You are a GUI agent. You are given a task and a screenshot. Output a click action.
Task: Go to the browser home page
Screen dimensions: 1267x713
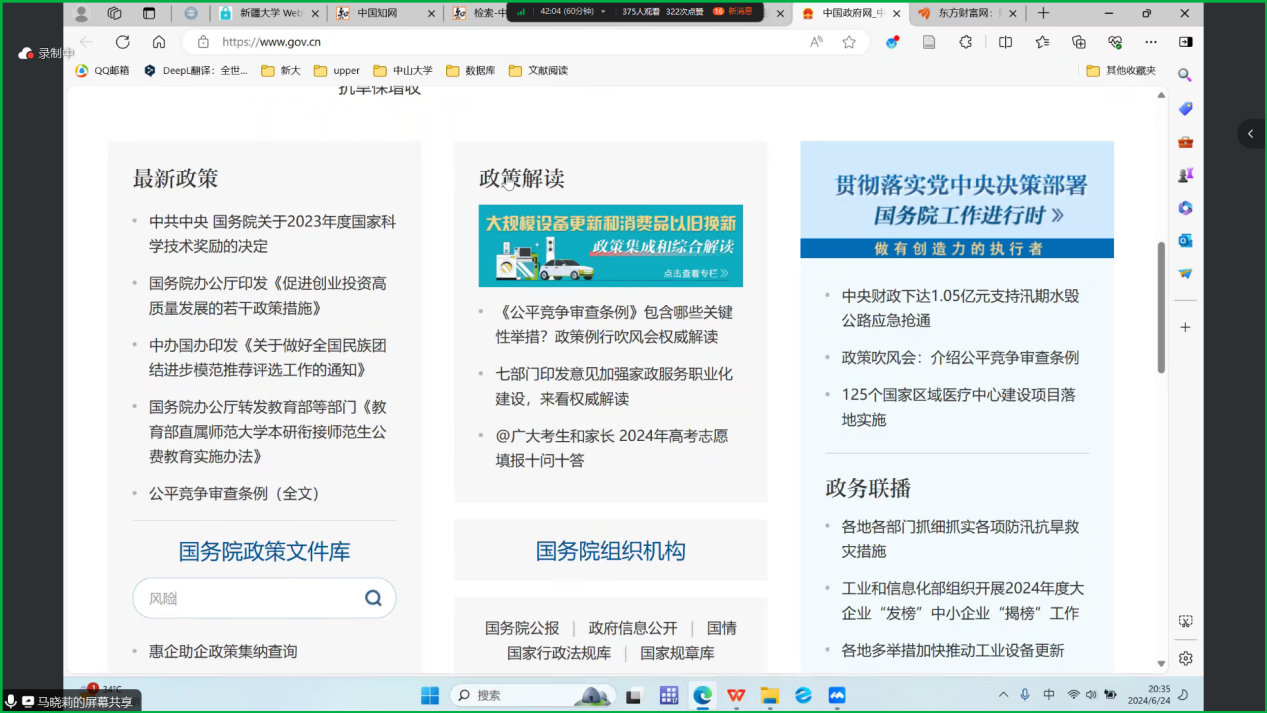point(159,42)
